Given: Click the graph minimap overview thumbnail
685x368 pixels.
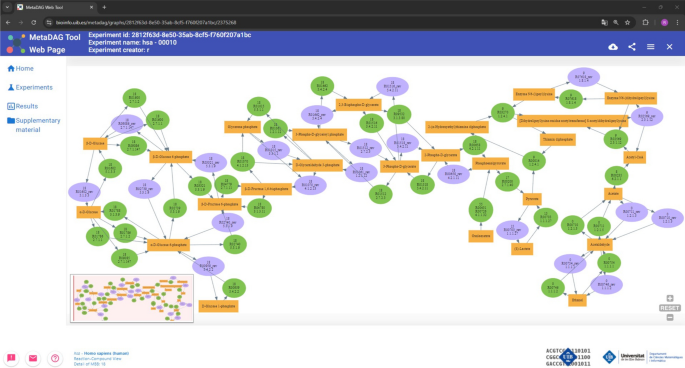Looking at the screenshot, I should (x=132, y=299).
